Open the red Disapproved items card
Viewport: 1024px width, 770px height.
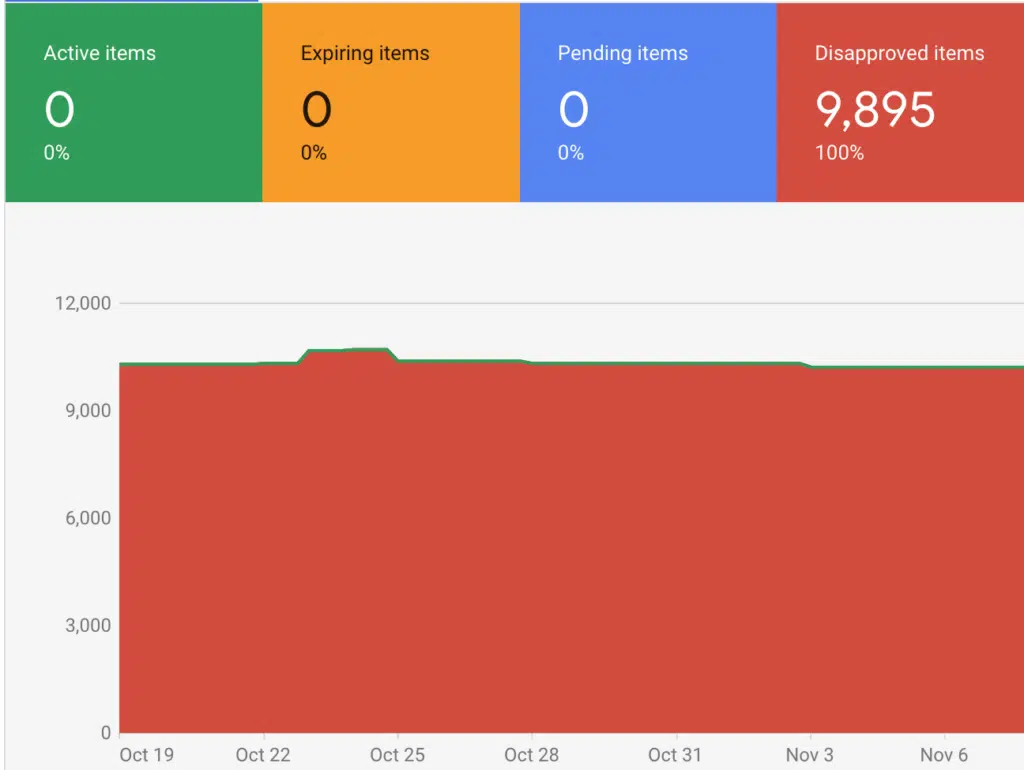(900, 102)
